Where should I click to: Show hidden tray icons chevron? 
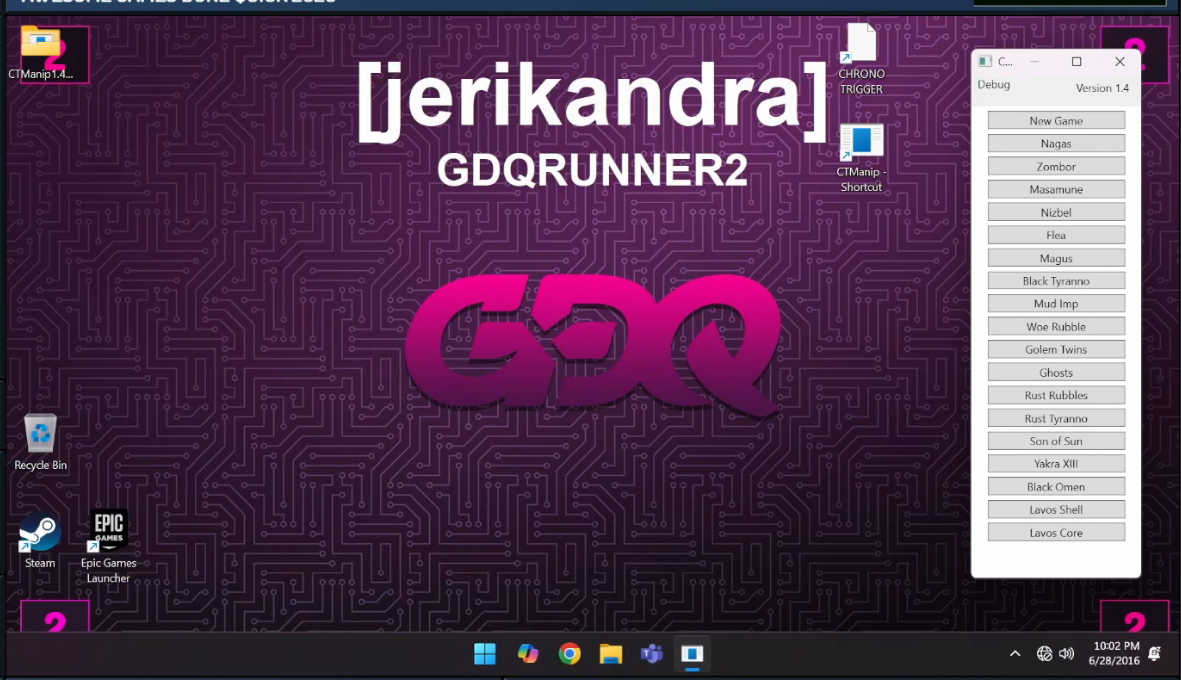[x=1015, y=654]
